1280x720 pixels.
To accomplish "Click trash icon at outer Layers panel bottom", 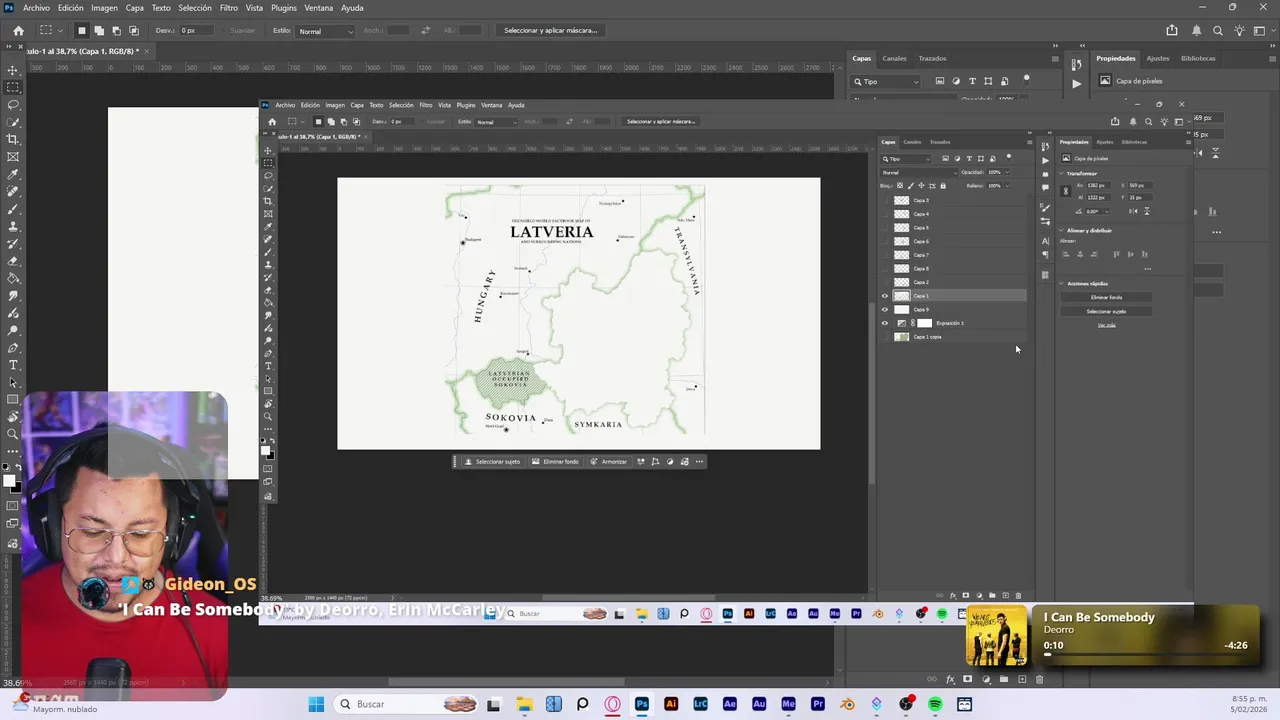I will click(x=1039, y=679).
